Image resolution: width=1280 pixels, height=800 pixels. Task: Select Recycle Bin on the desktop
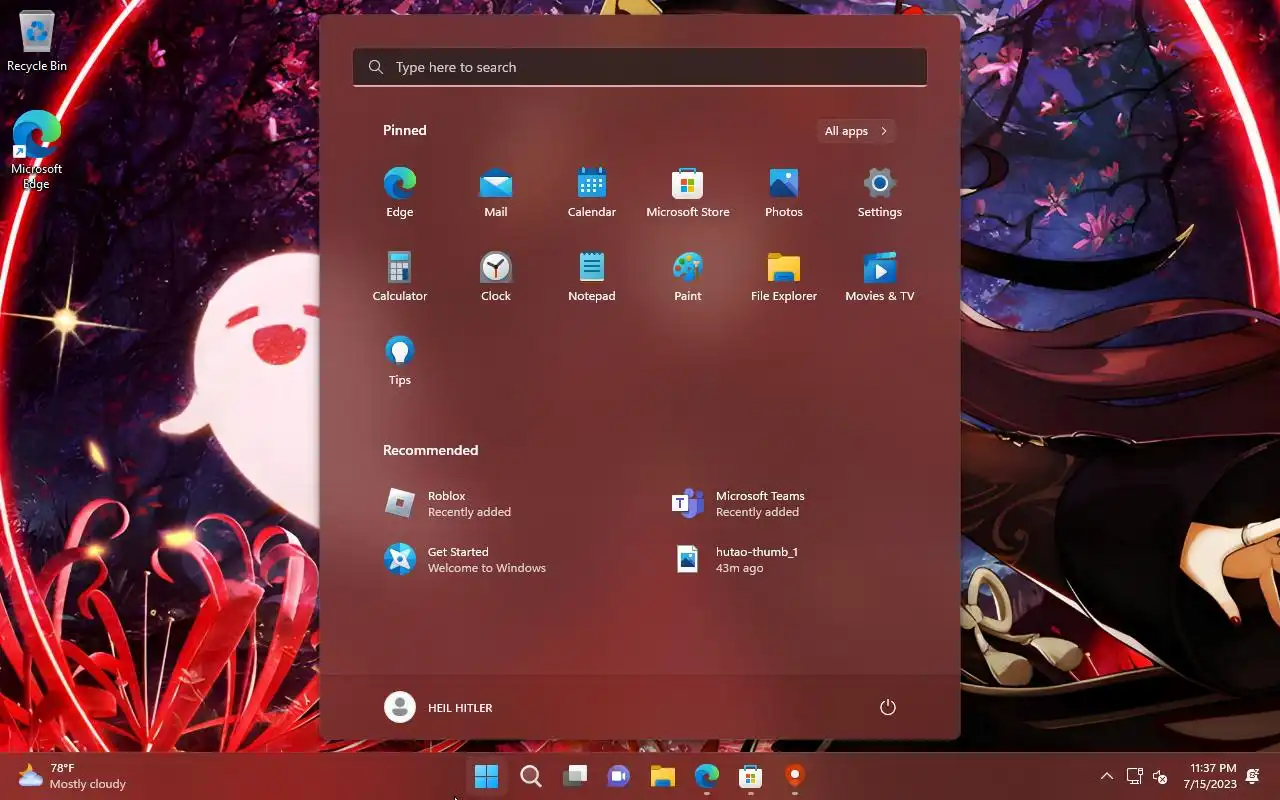[37, 42]
